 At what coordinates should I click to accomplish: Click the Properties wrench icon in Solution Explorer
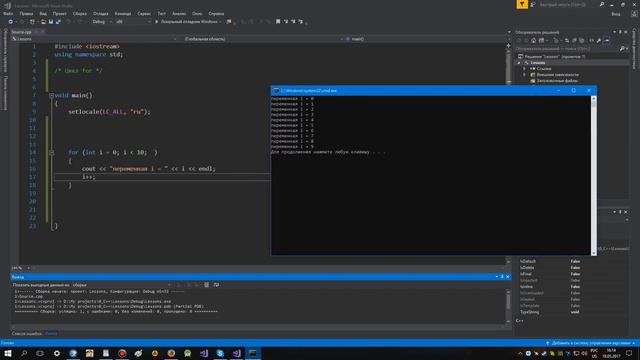(x=598, y=40)
